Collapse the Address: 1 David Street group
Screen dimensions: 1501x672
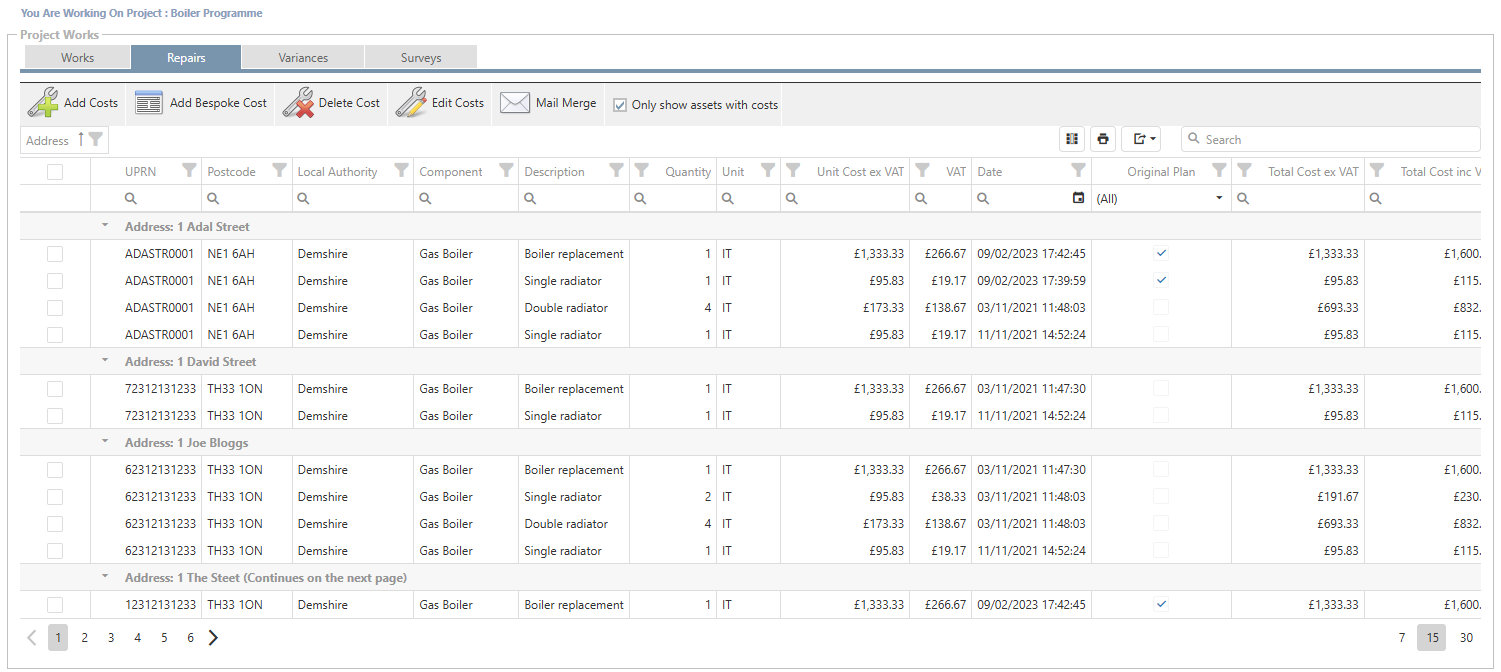pos(104,361)
